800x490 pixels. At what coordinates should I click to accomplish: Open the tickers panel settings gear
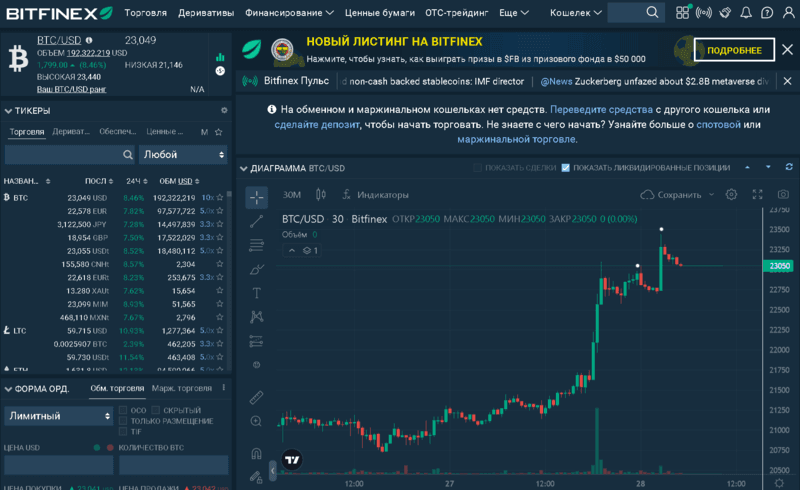point(224,110)
